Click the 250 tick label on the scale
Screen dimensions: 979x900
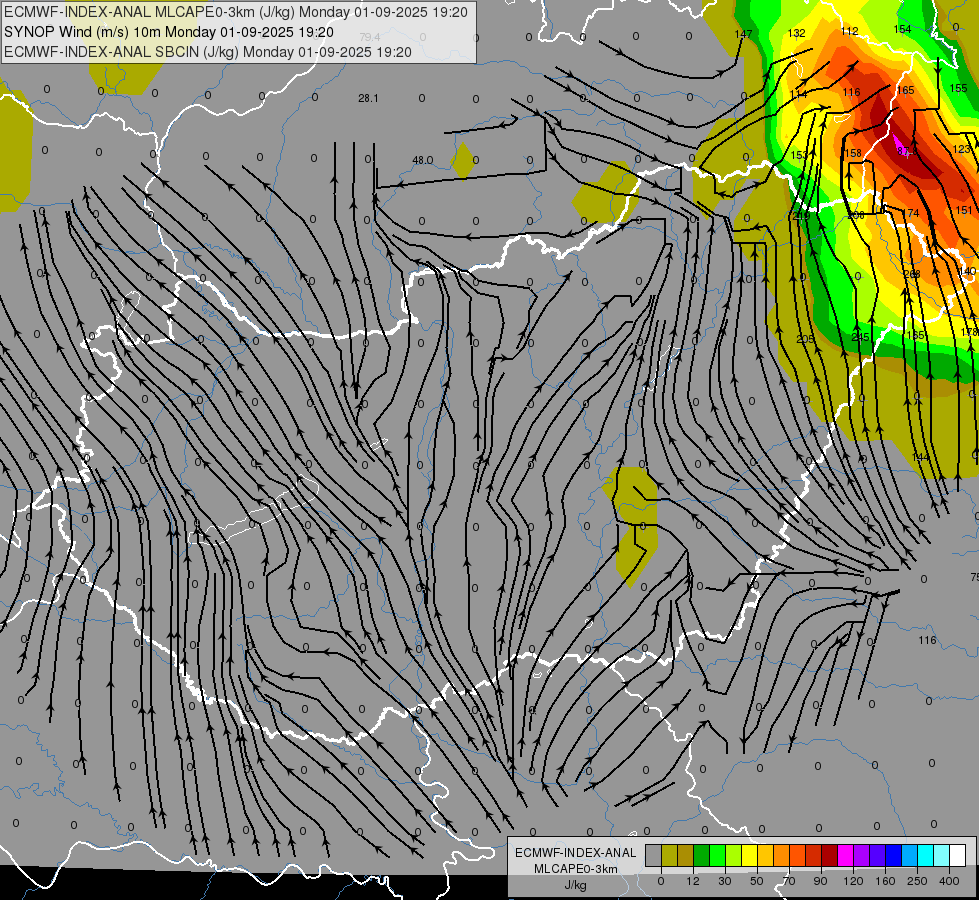[917, 881]
